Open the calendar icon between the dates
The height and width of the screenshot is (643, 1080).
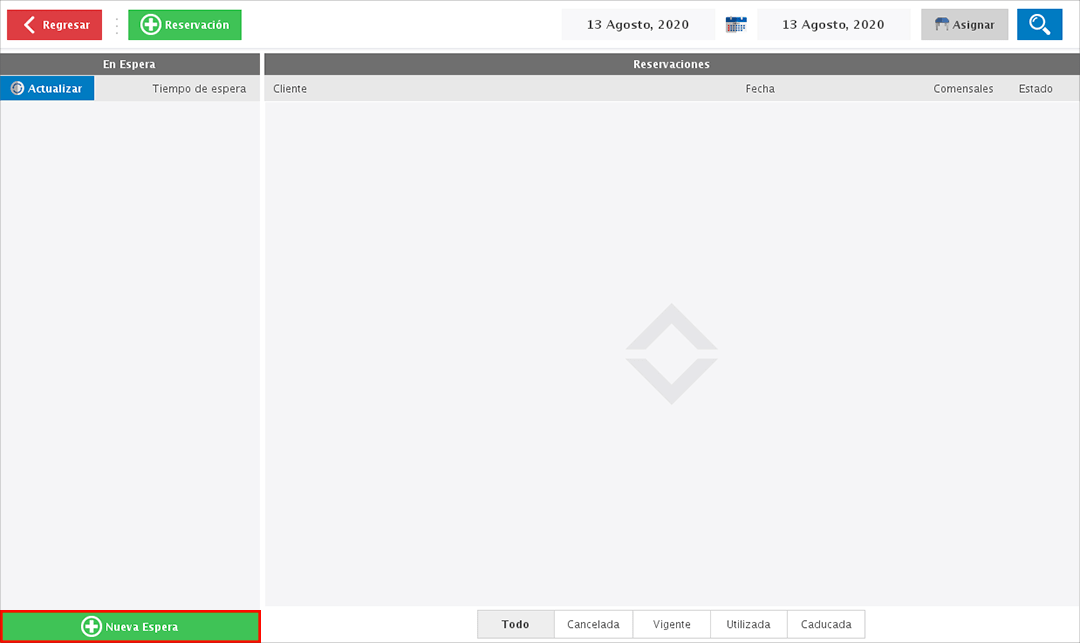tap(736, 24)
